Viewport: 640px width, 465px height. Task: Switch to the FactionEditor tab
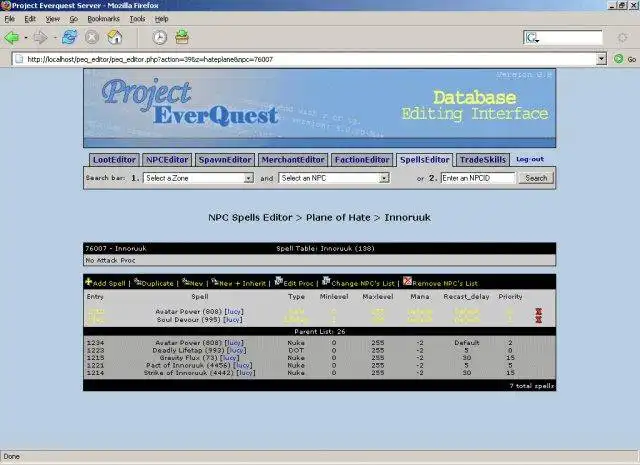(x=362, y=160)
